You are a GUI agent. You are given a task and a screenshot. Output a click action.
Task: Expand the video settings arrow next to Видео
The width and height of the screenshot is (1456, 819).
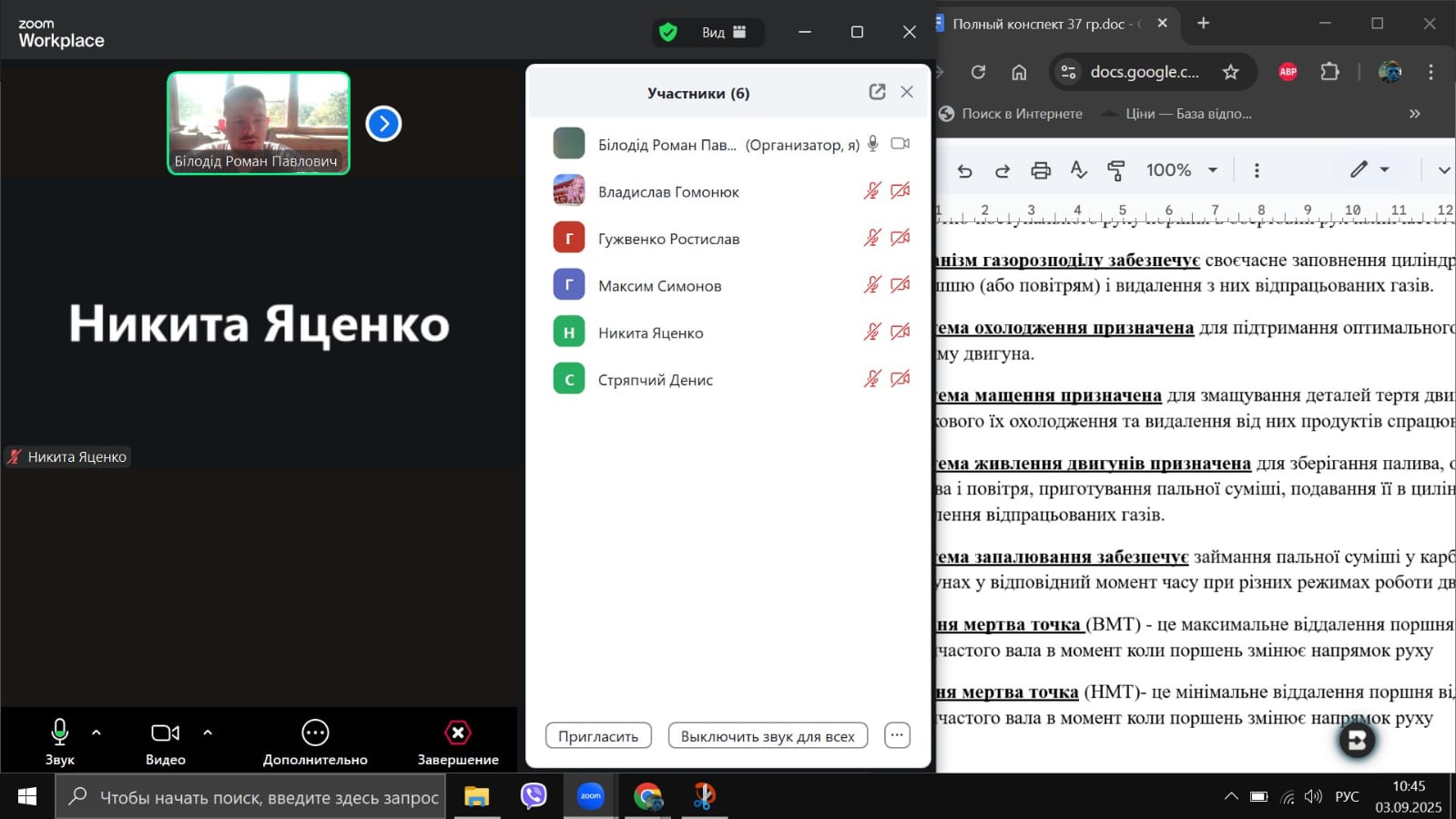208,732
